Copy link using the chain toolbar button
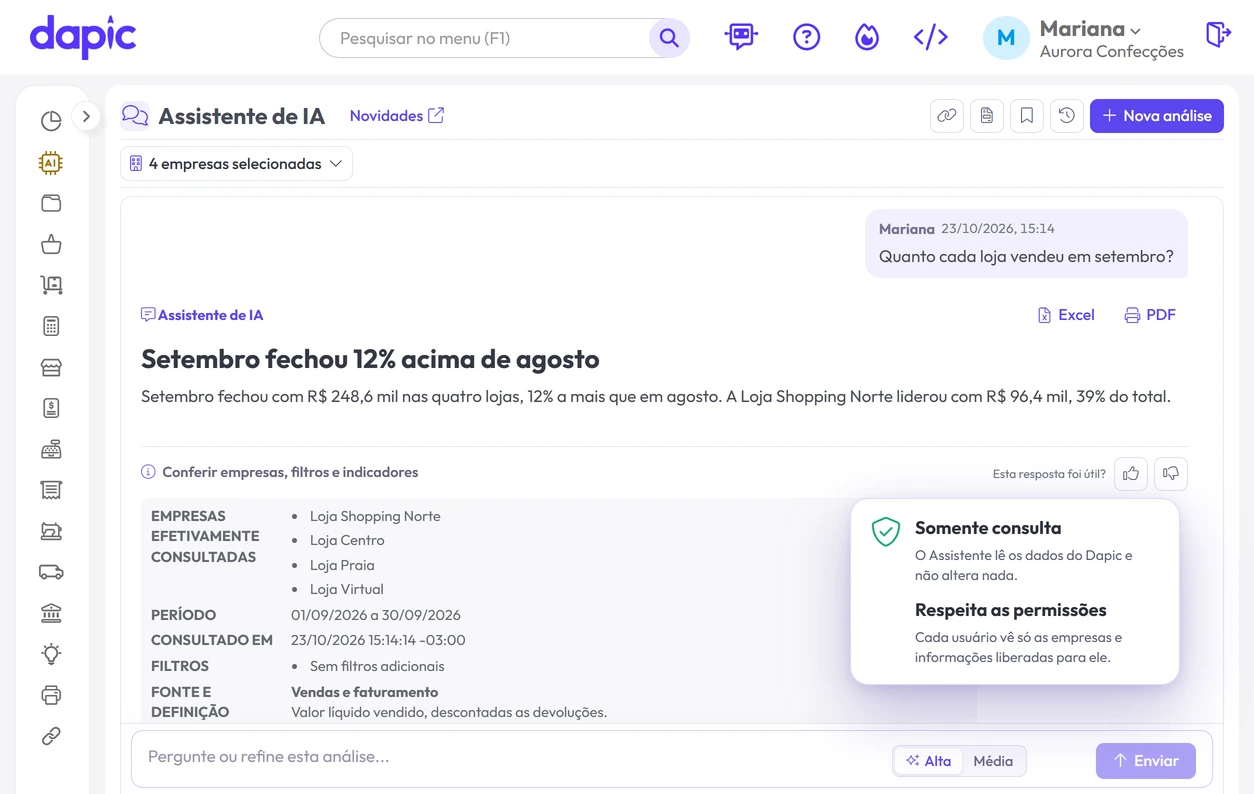1254x794 pixels. click(x=947, y=116)
